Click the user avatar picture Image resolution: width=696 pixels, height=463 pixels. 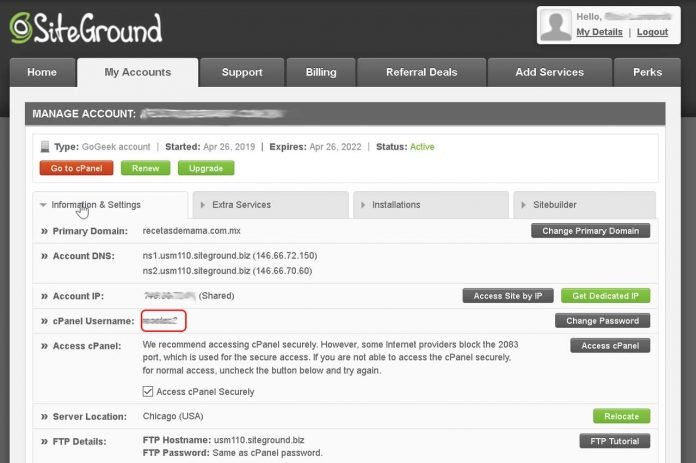[556, 26]
